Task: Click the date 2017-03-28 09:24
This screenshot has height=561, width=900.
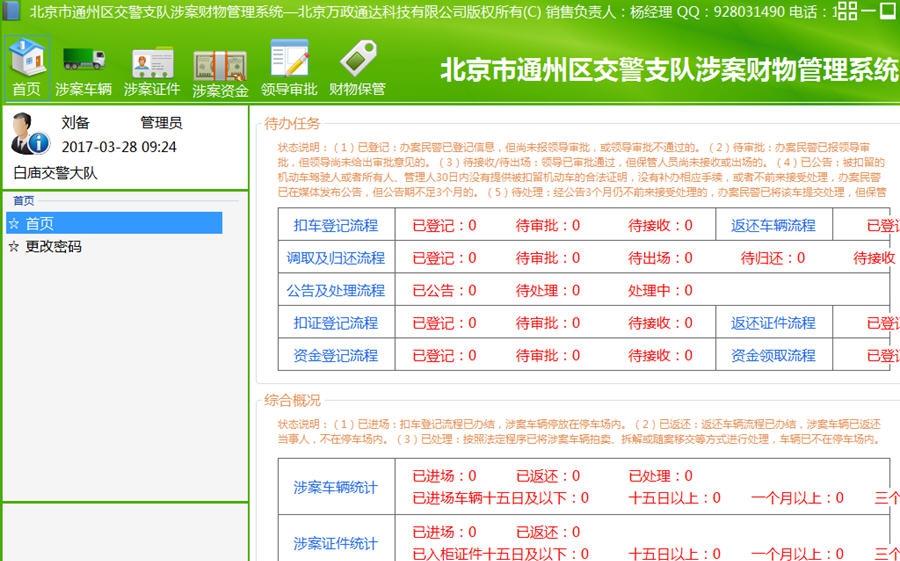Action: pyautogui.click(x=119, y=147)
